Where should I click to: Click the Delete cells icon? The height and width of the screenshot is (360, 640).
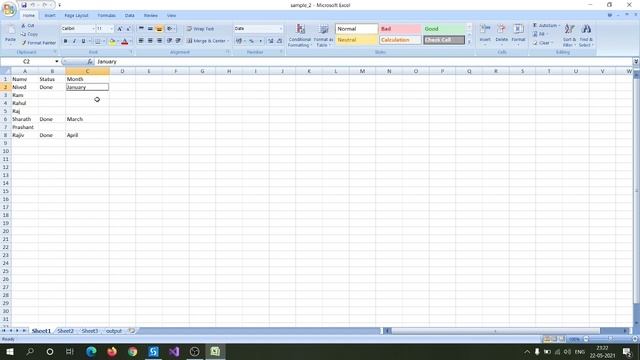501,29
